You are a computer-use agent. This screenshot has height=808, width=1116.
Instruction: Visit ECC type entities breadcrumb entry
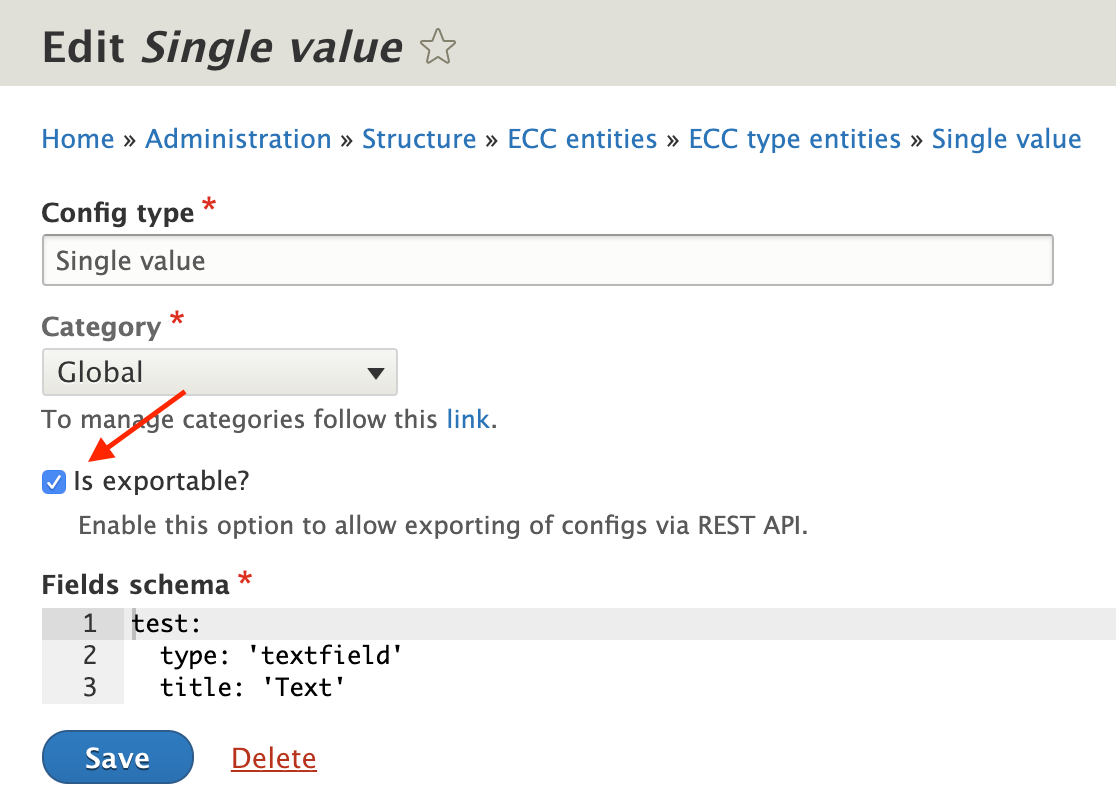pos(794,139)
